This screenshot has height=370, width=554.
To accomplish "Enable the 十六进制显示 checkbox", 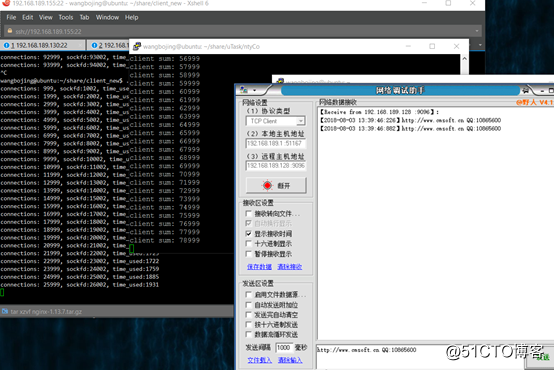I will pos(248,243).
